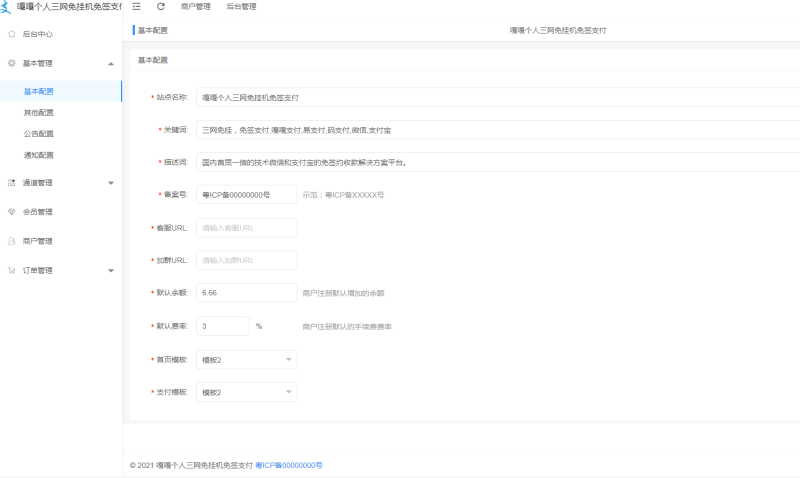Click the diamond icon beside 会员管理

12,212
